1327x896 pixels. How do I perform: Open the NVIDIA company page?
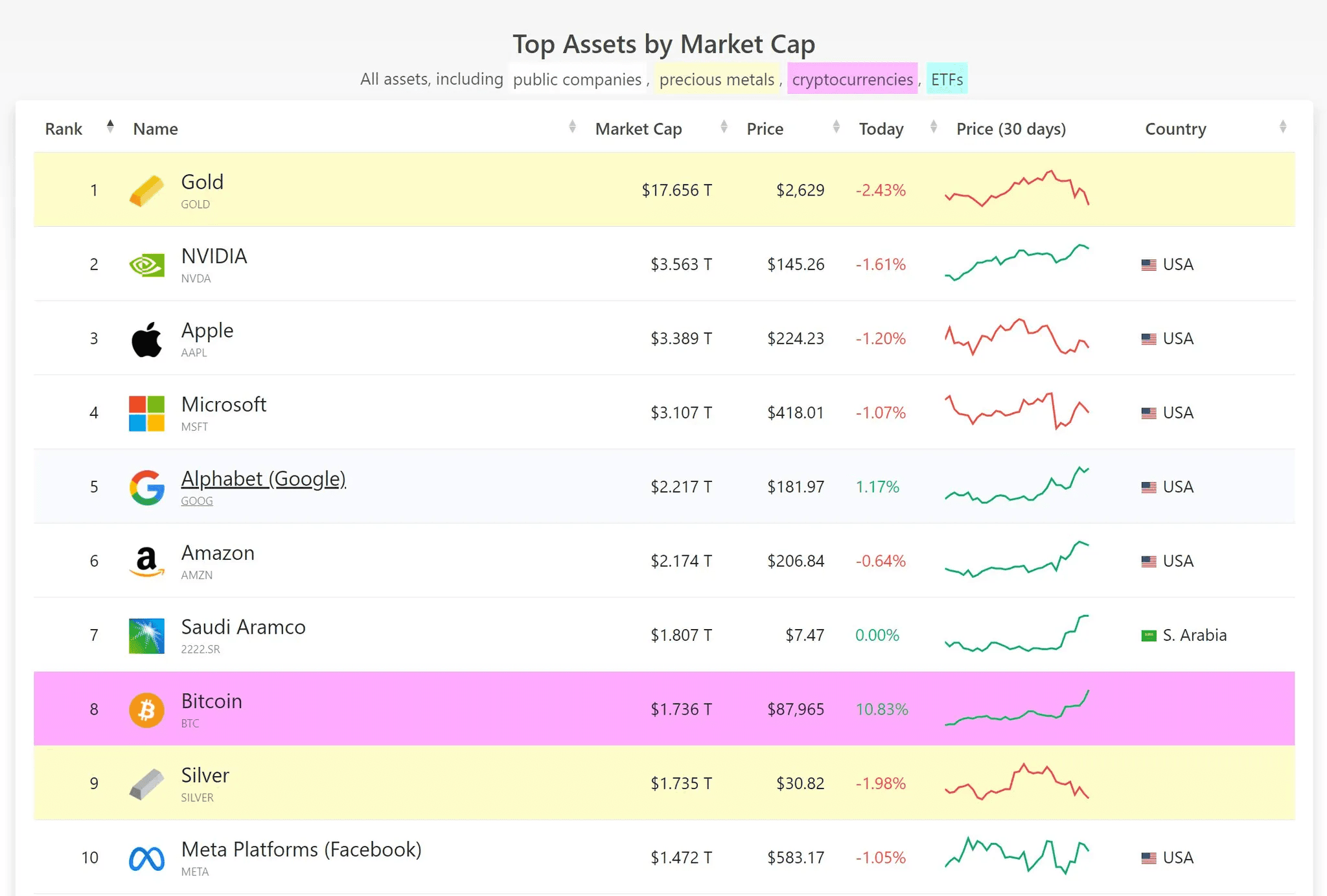(x=214, y=256)
